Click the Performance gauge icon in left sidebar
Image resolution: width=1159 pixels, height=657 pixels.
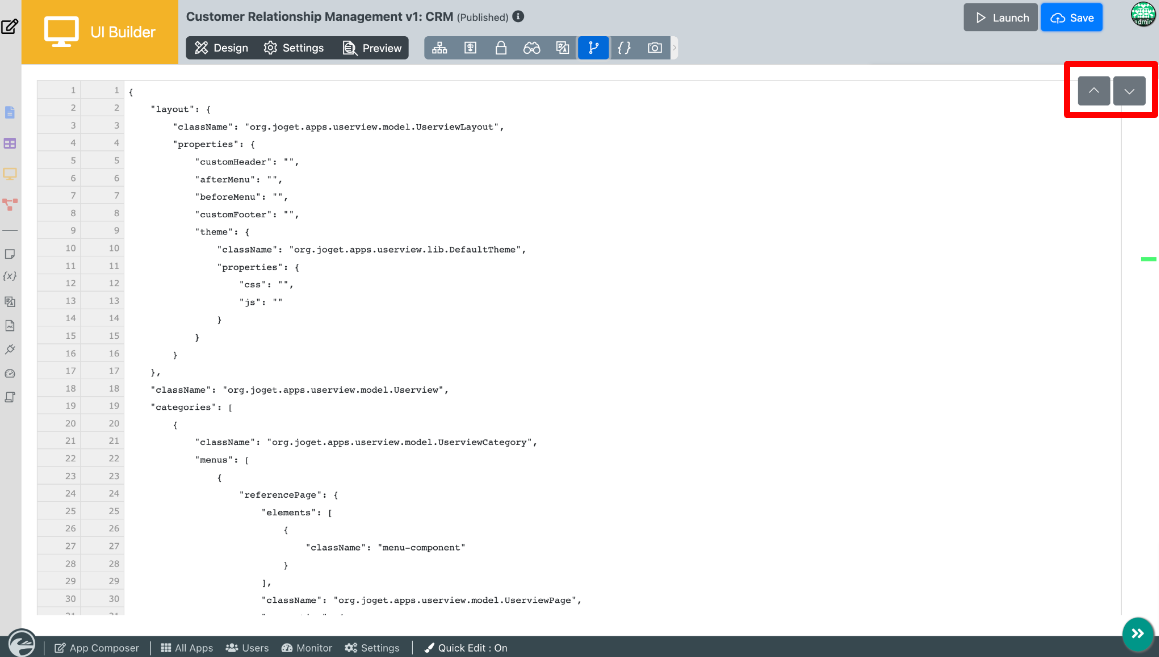click(10, 373)
